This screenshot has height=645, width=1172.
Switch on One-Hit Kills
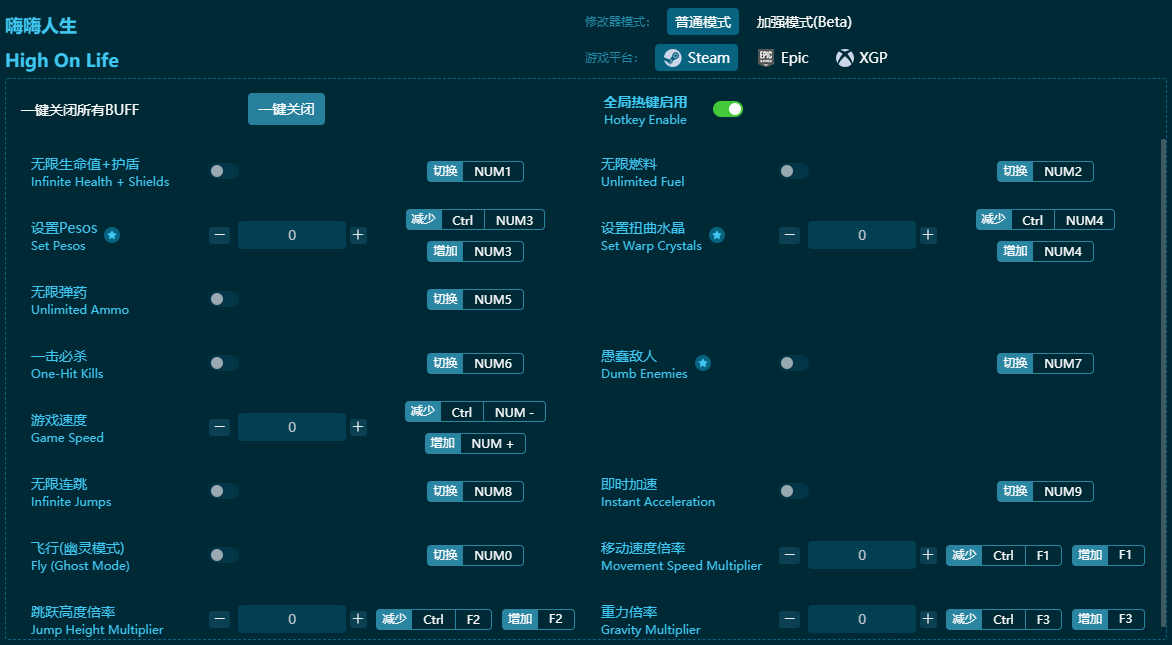click(x=223, y=363)
